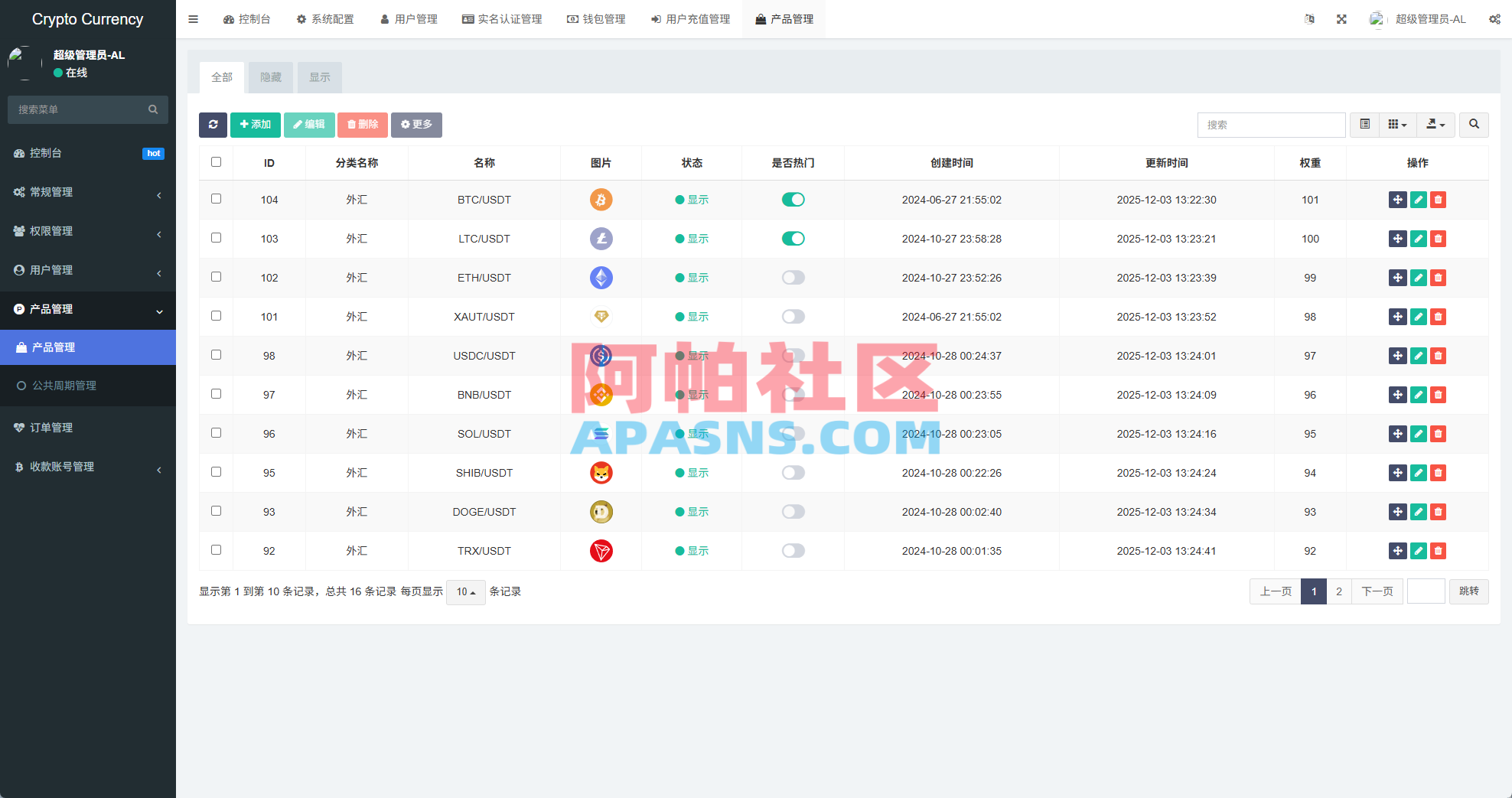
Task: Check the checkbox for row ID 93
Action: [216, 511]
